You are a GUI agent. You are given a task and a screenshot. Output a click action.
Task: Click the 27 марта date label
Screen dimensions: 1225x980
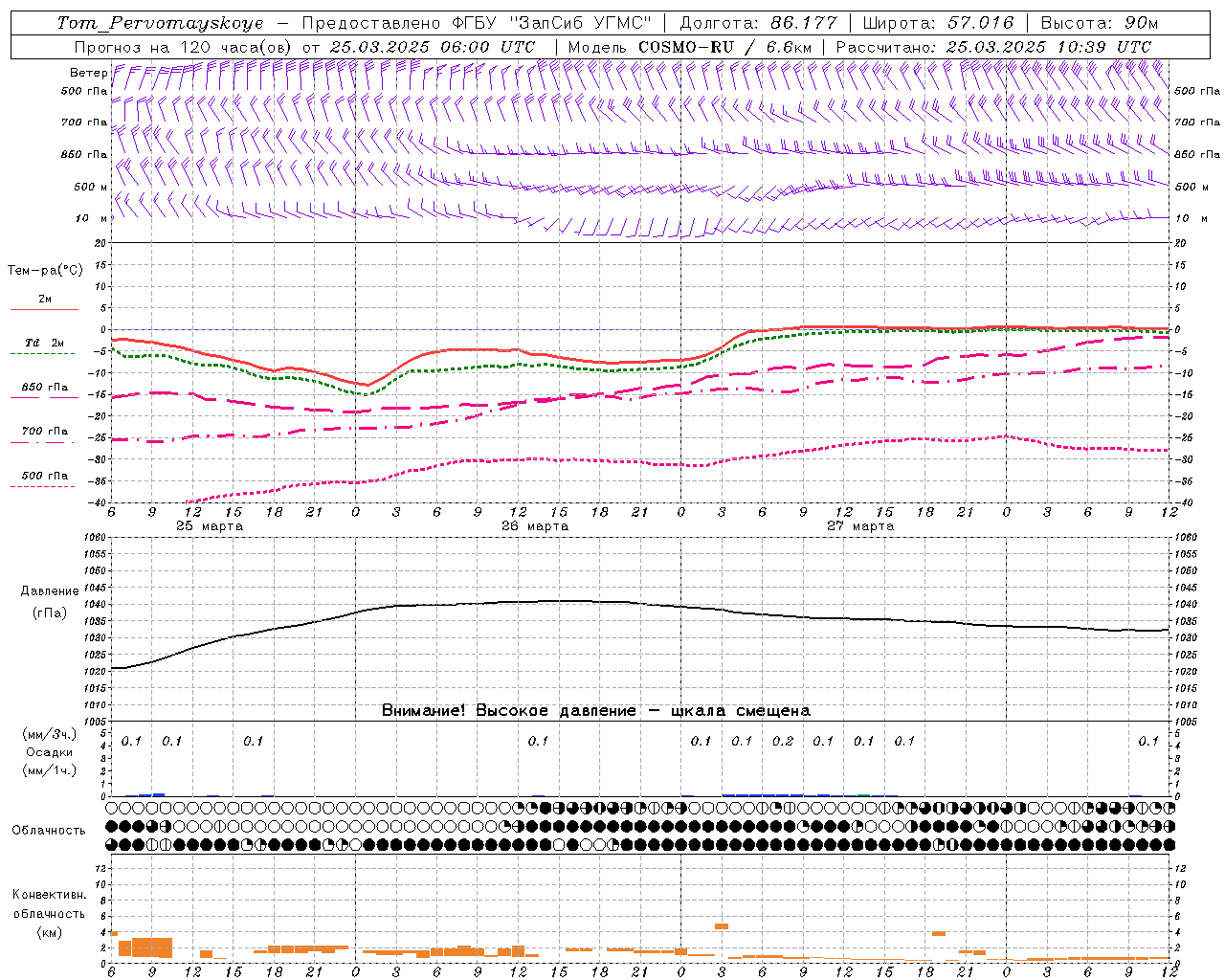tap(860, 526)
